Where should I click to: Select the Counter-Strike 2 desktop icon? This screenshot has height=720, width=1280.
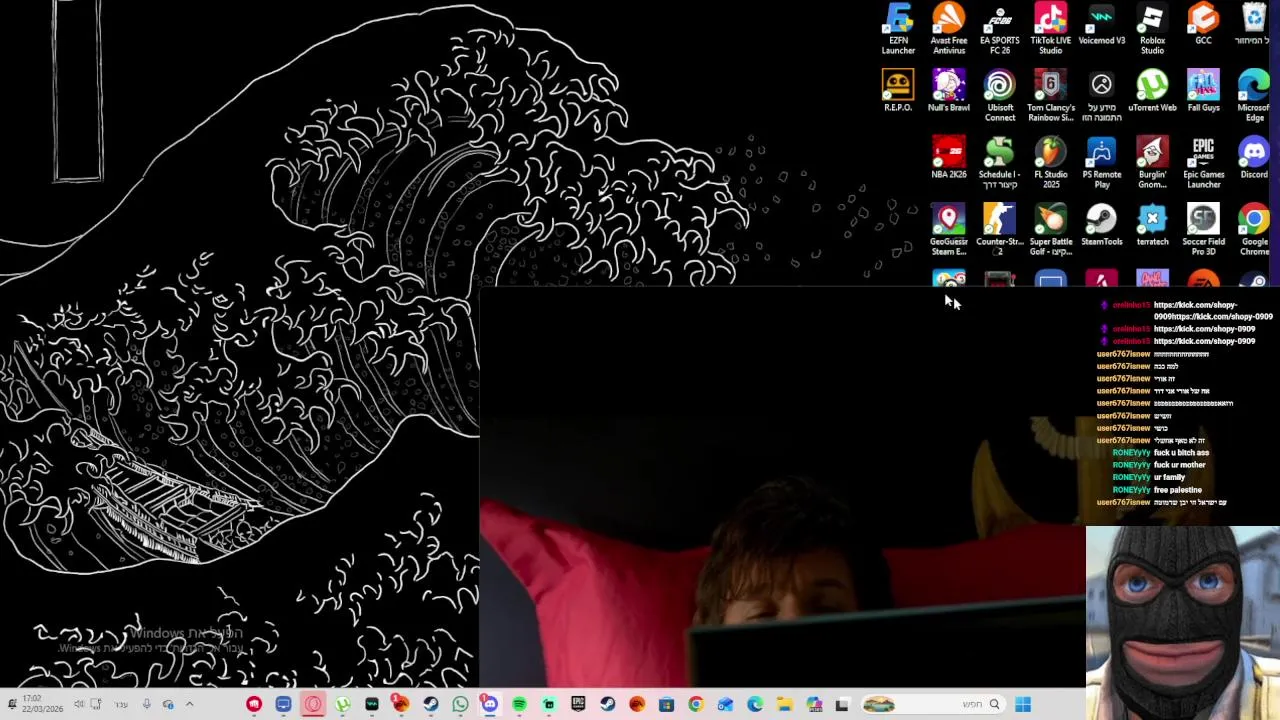click(1000, 230)
